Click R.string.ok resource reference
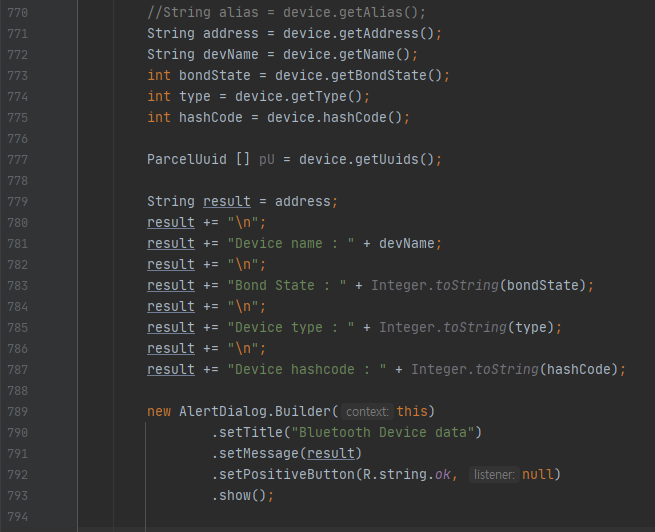 click(x=407, y=474)
